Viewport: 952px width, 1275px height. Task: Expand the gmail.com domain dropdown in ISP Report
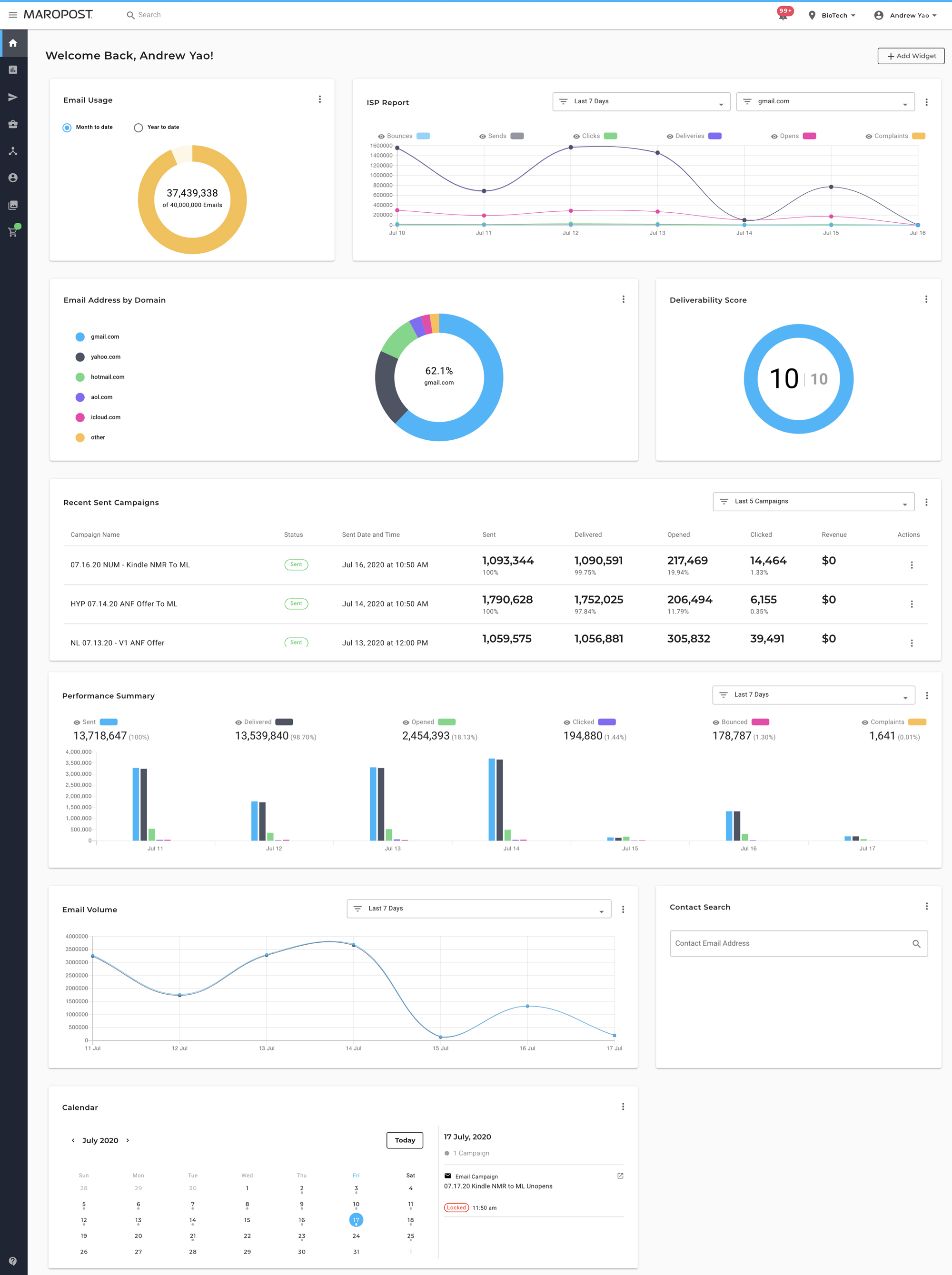pyautogui.click(x=824, y=101)
